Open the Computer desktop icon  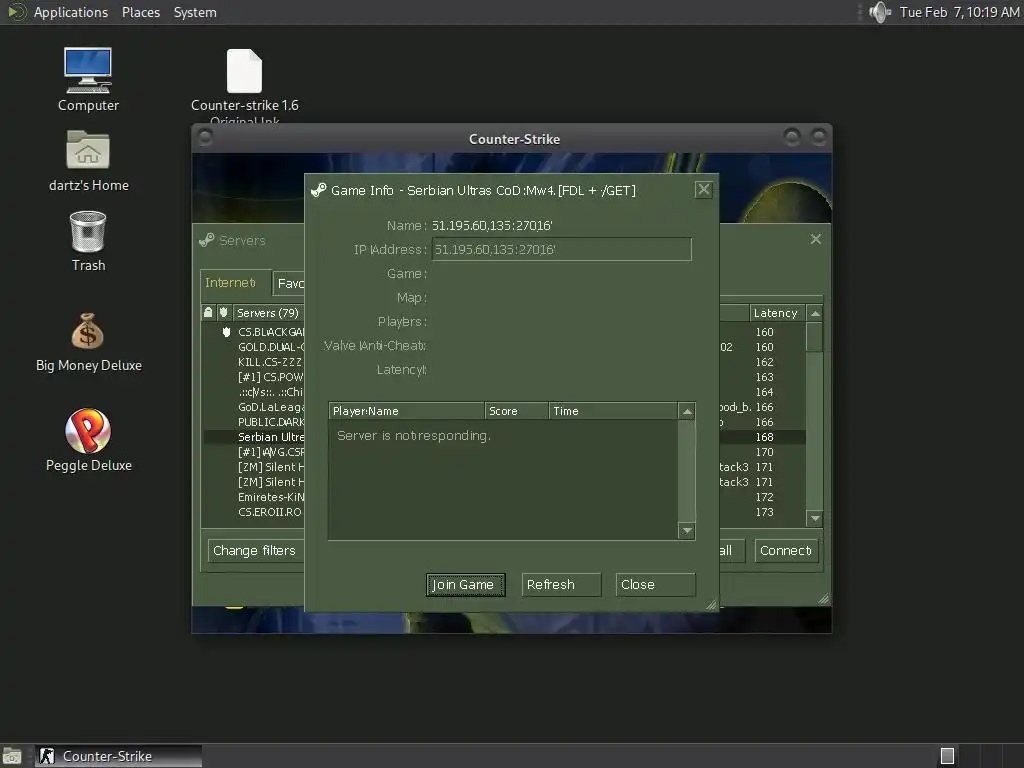88,79
